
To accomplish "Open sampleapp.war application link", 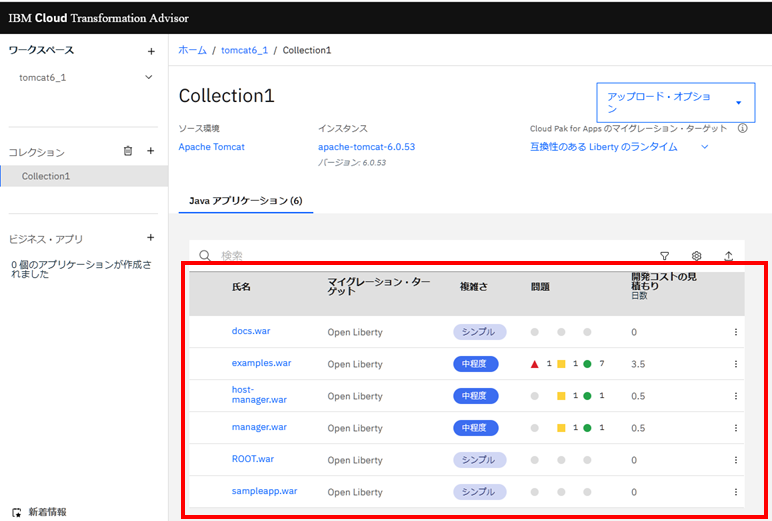I will pos(264,491).
